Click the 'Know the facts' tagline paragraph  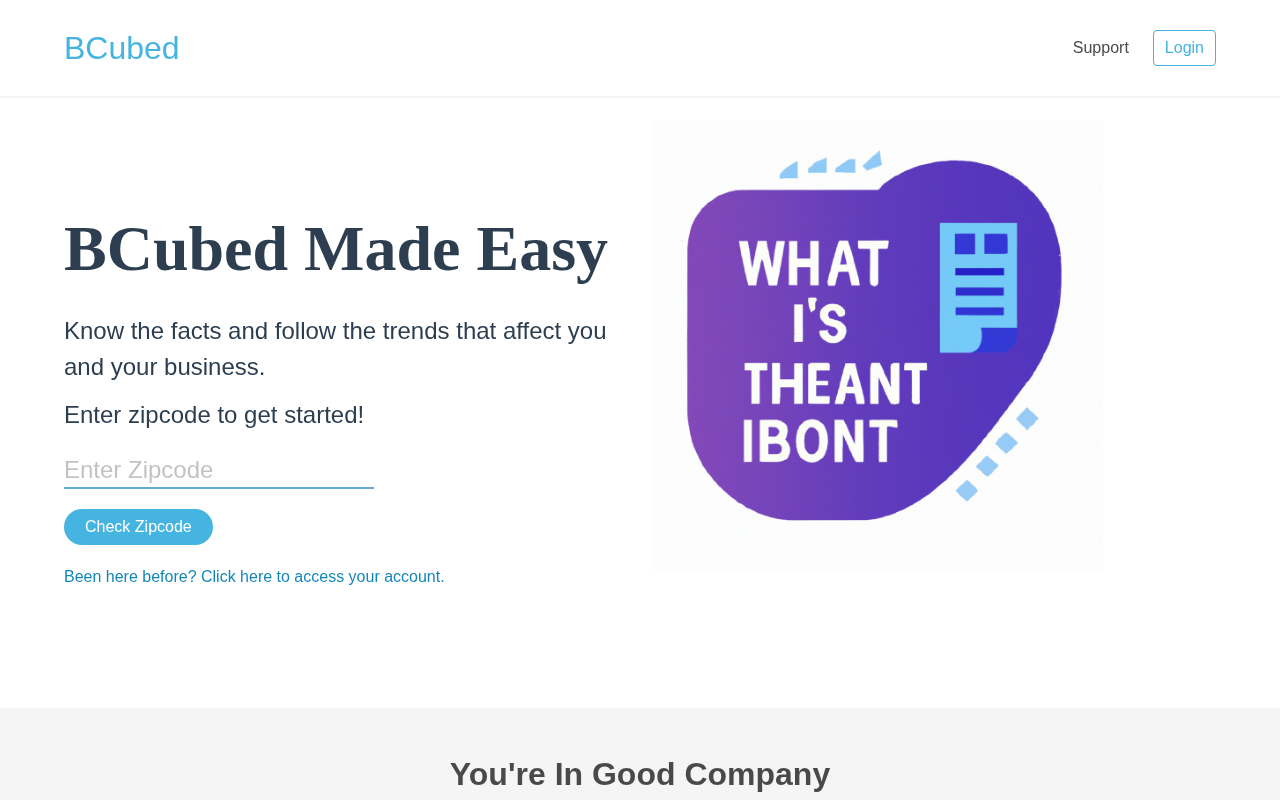coord(335,349)
